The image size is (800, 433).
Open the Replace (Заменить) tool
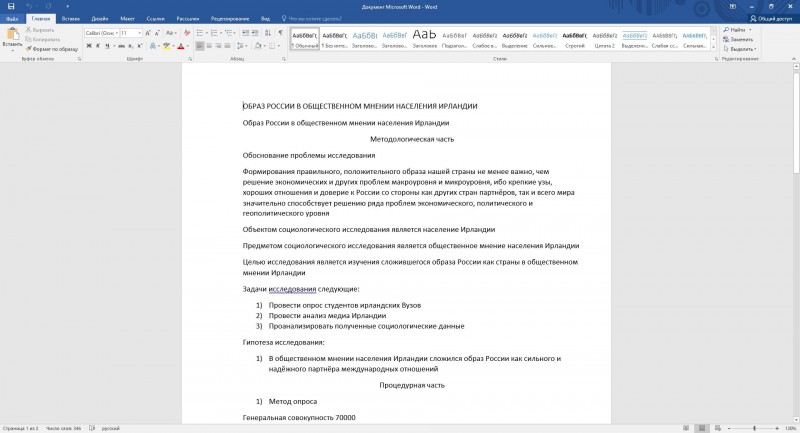pyautogui.click(x=738, y=39)
